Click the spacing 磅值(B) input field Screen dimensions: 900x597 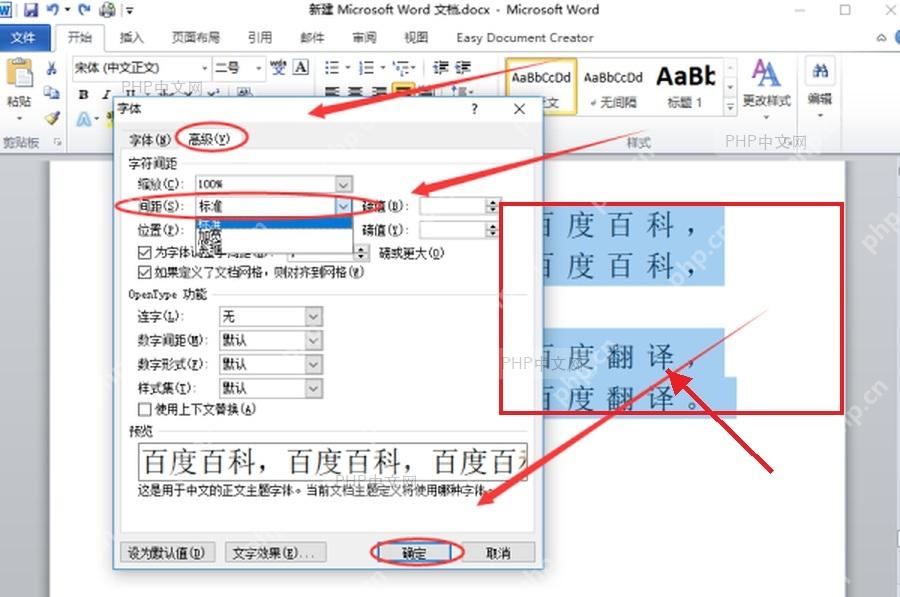(x=453, y=206)
